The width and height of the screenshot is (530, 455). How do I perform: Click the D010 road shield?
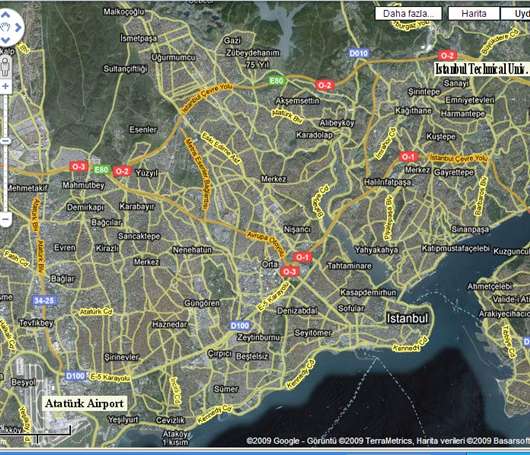tap(359, 53)
